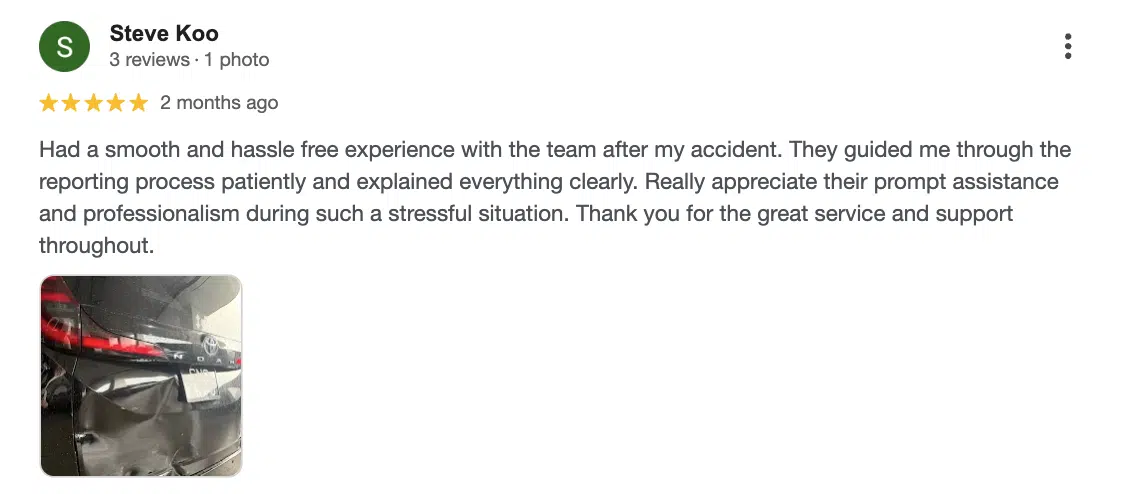Click the sentence starting "Had a smooth"
The width and height of the screenshot is (1142, 494).
coord(411,150)
